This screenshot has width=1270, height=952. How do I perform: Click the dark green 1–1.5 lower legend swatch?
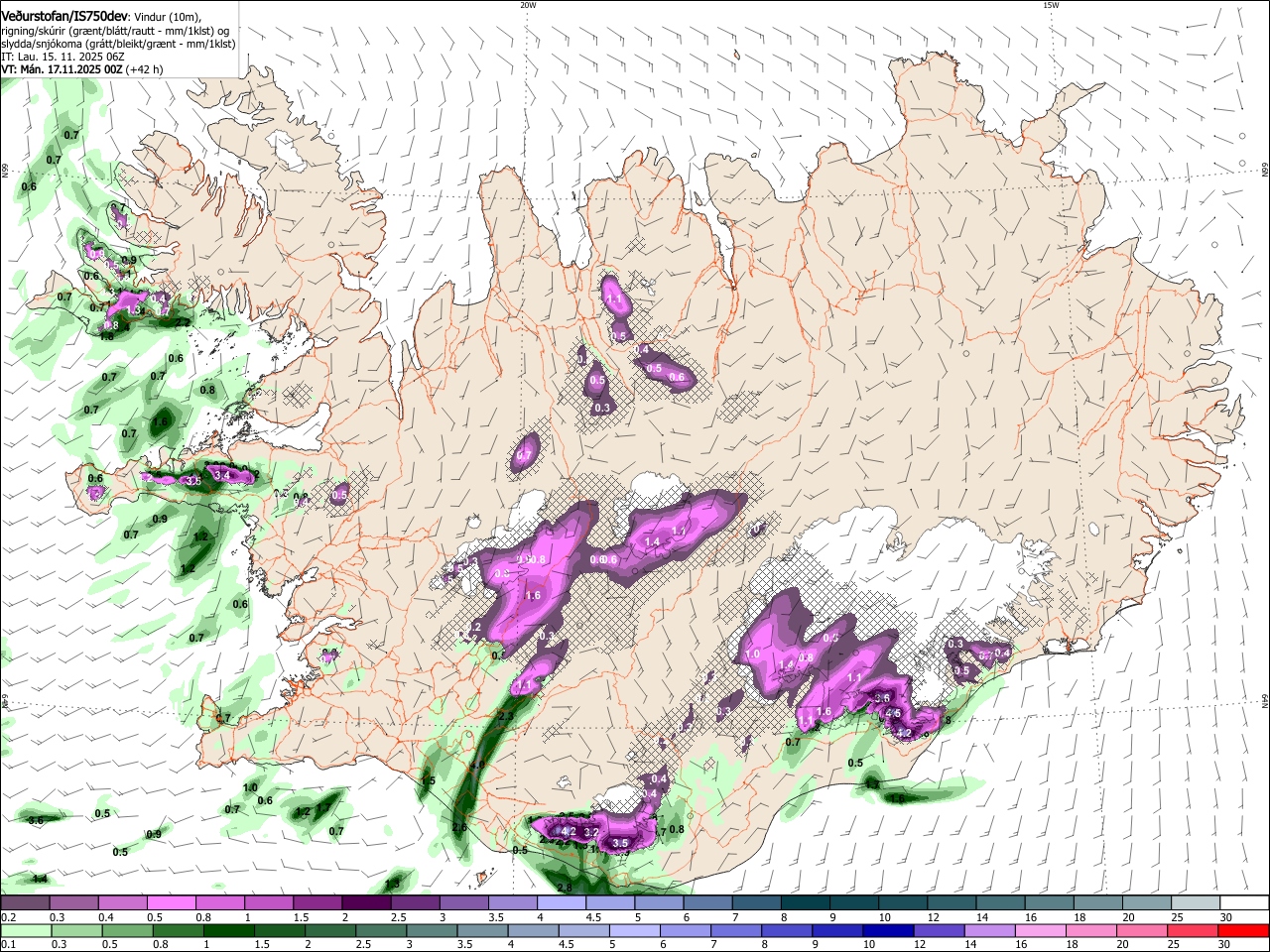(228, 930)
